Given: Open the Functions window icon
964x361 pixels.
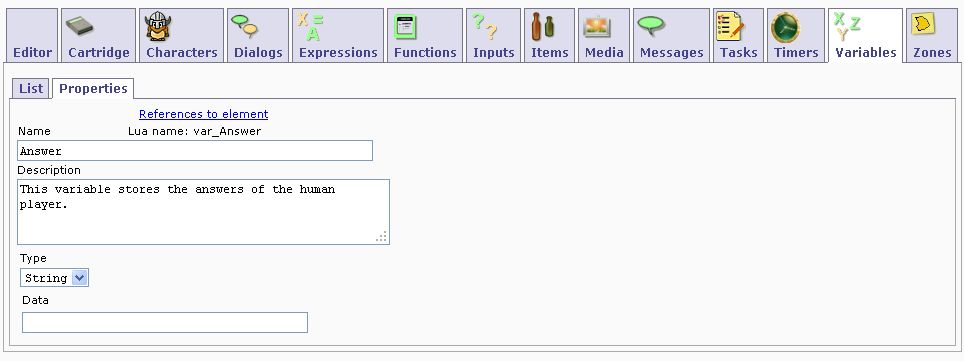Looking at the screenshot, I should [x=405, y=27].
